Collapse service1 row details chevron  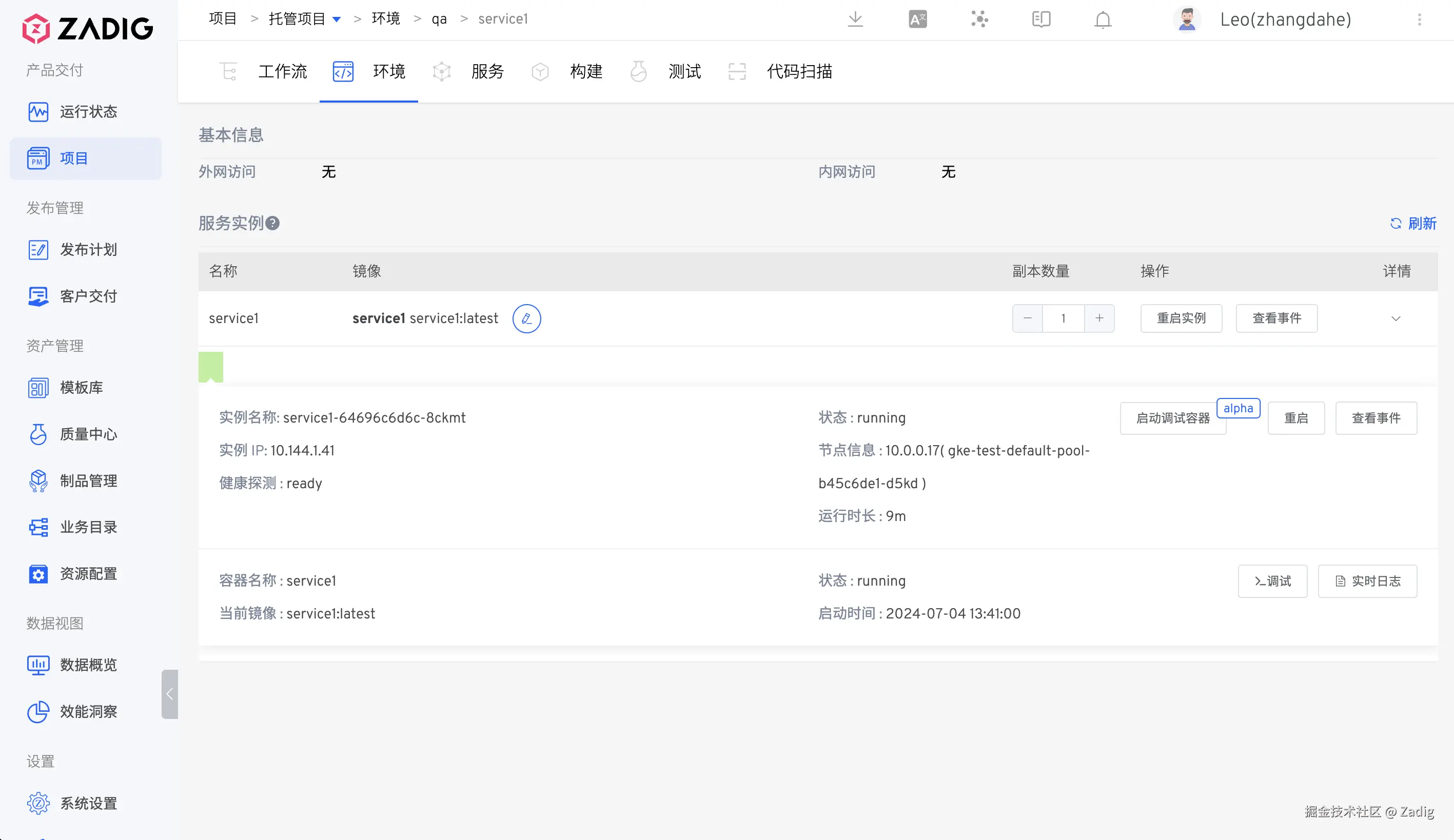coord(1396,319)
